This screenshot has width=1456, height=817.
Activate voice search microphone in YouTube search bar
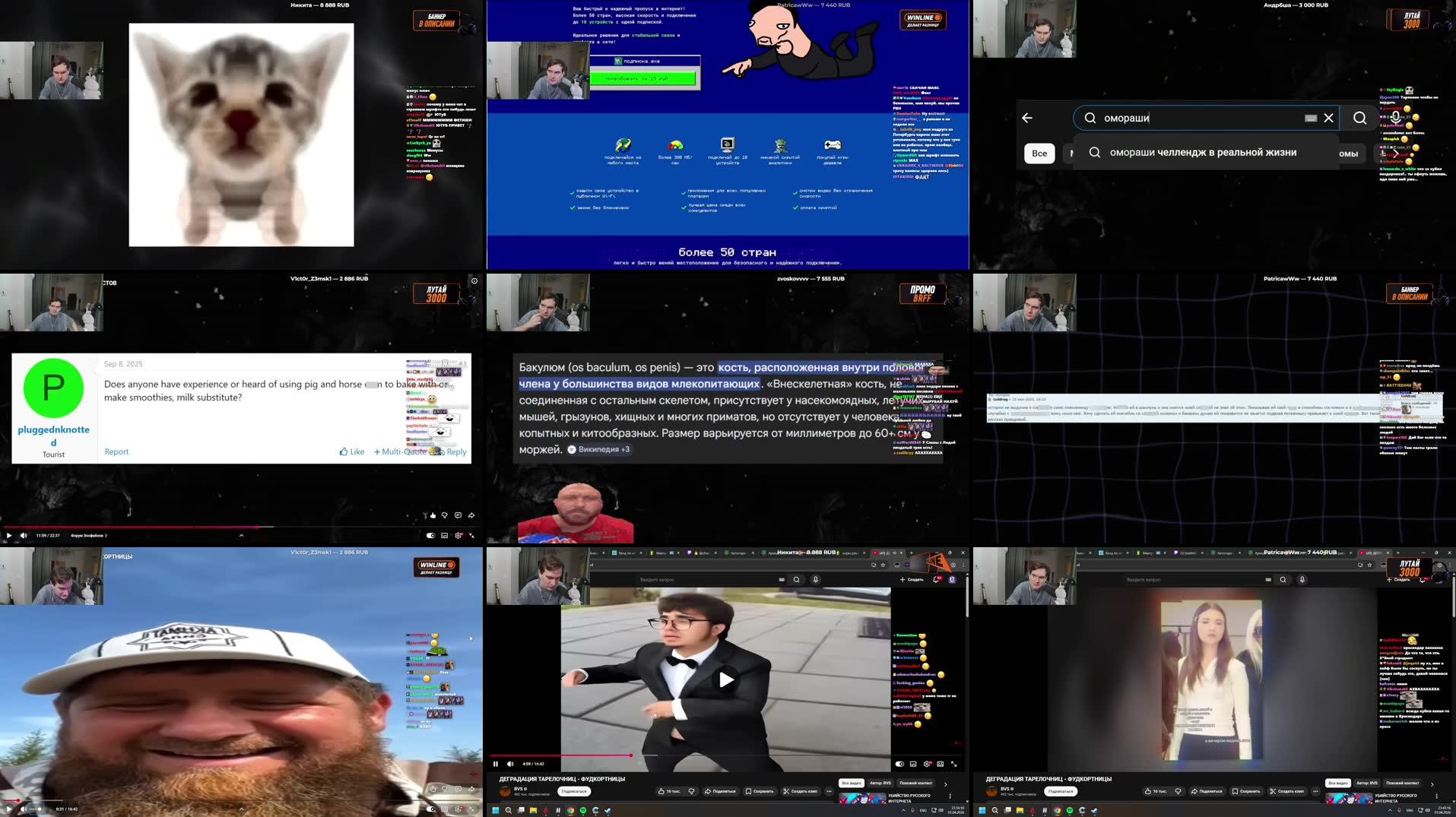816,578
